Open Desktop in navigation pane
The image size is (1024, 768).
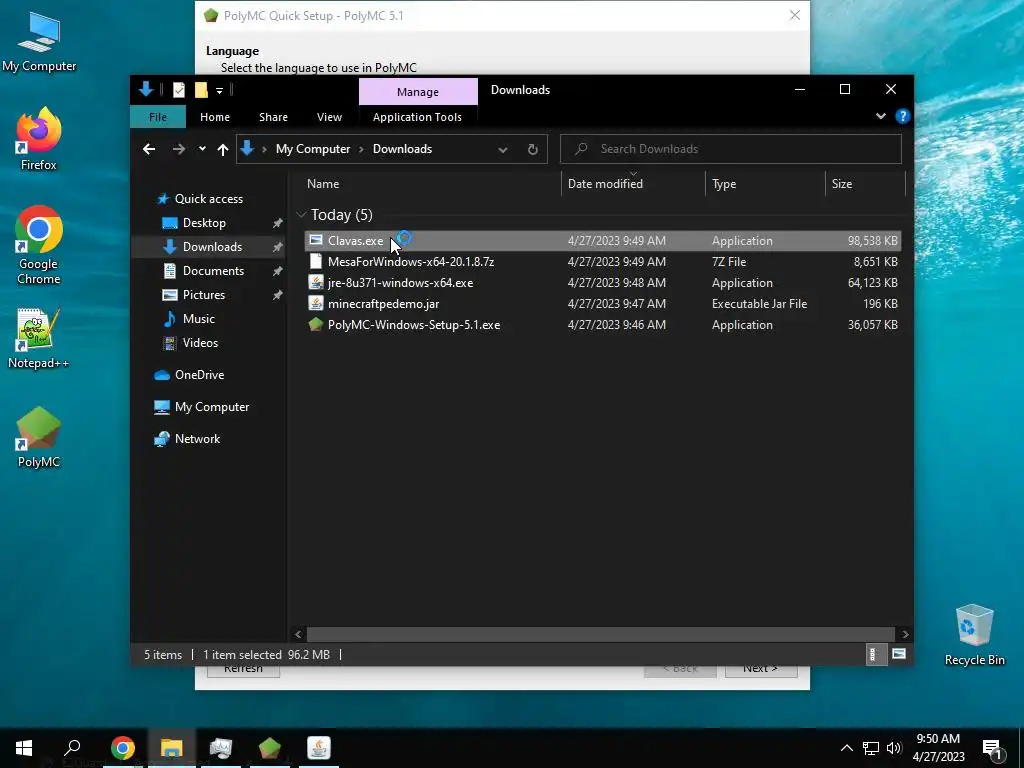coord(204,223)
